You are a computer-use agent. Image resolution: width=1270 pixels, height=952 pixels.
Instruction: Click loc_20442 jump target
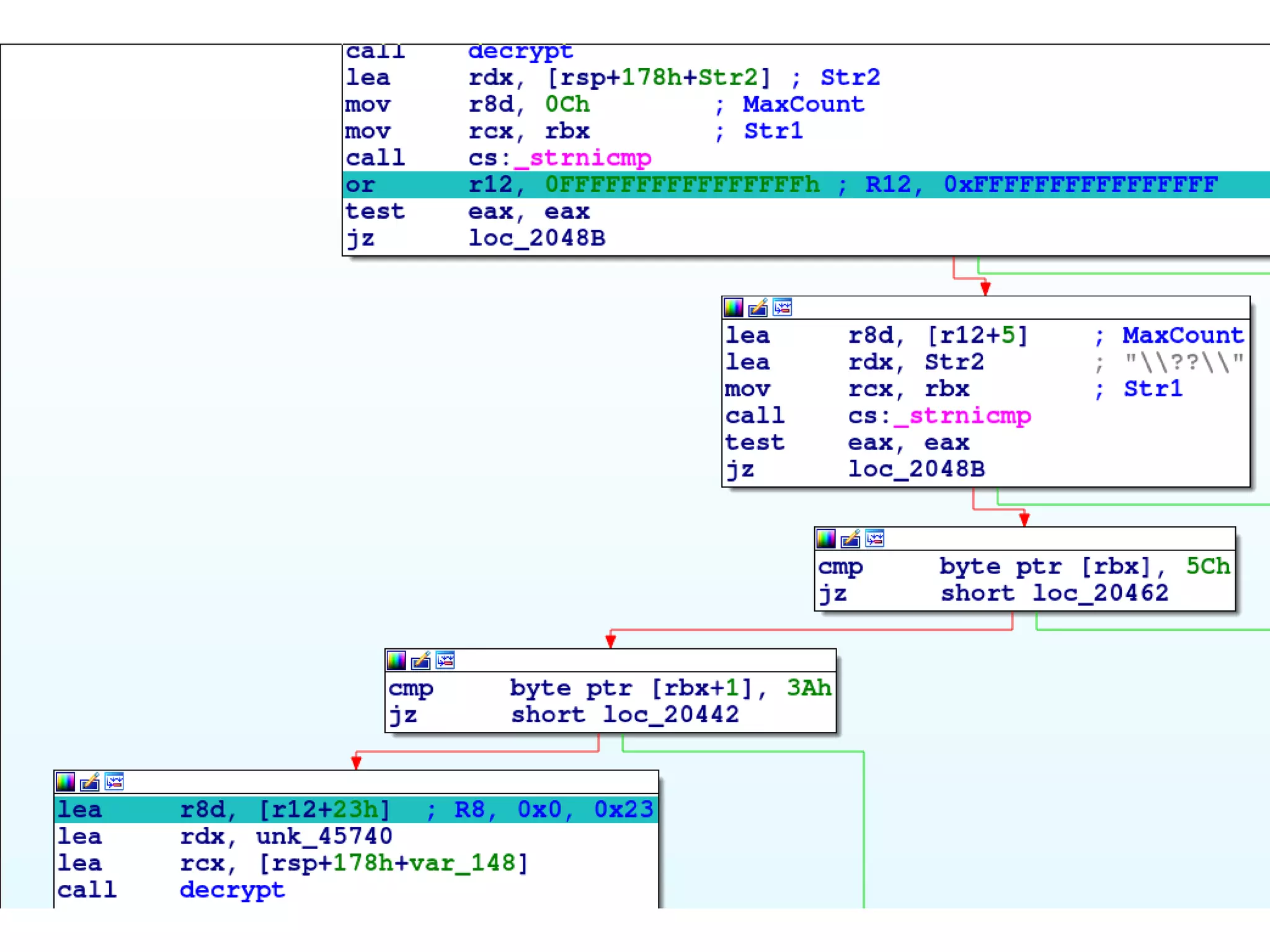pyautogui.click(x=670, y=715)
